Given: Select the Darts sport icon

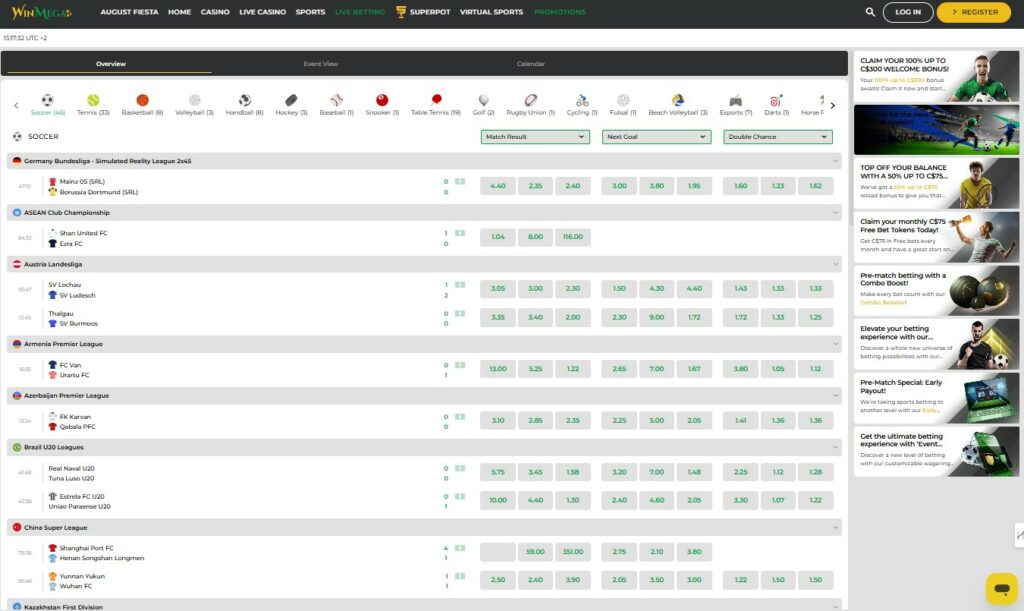Looking at the screenshot, I should point(776,100).
